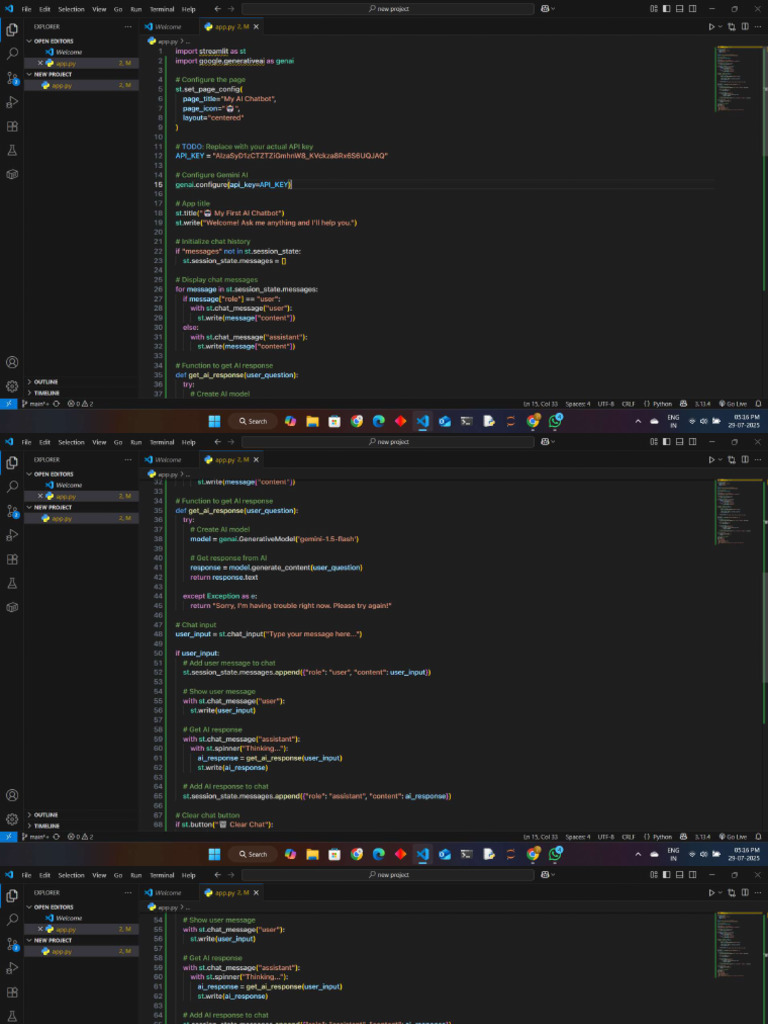The height and width of the screenshot is (1024, 768).
Task: Toggle Panel layout in window showing line 1
Action: tap(680, 8)
